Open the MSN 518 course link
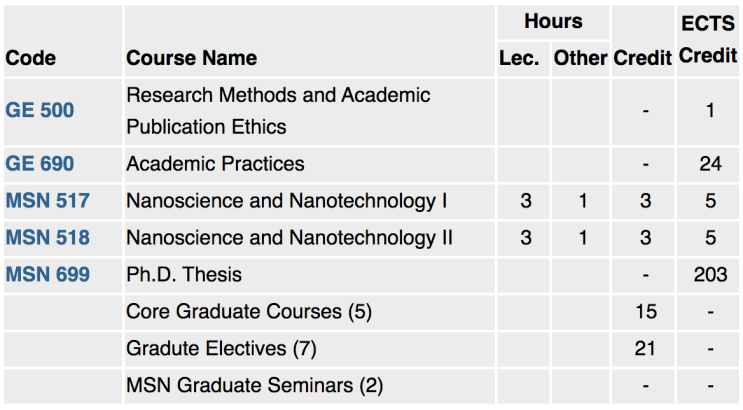Image resolution: width=743 pixels, height=410 pixels. [47, 238]
